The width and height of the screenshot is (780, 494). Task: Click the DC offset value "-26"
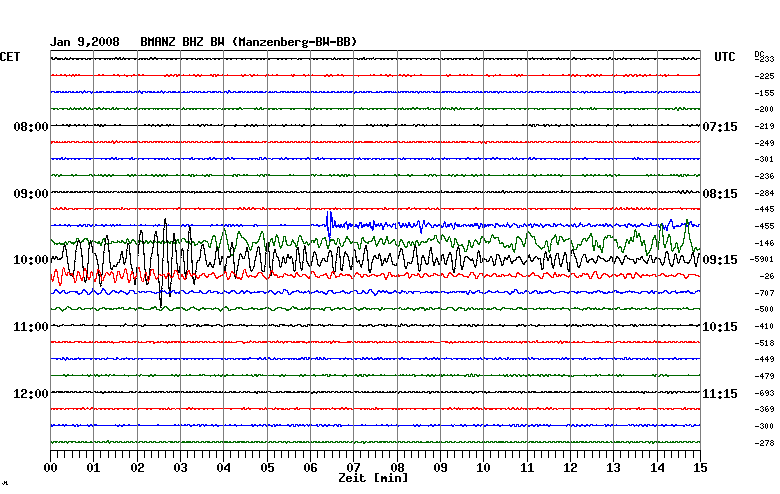click(767, 276)
